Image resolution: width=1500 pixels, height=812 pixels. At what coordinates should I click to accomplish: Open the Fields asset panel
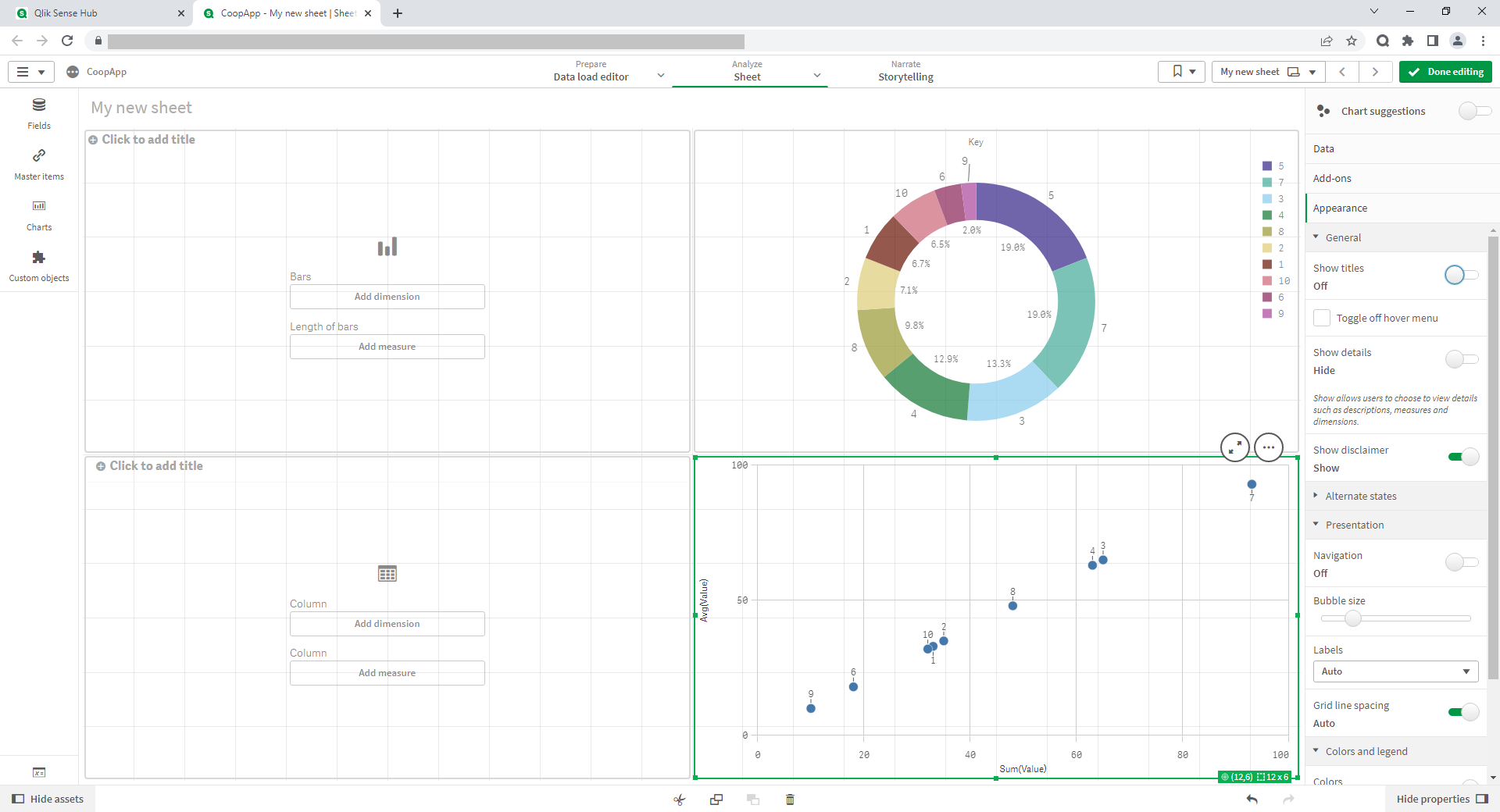(39, 113)
